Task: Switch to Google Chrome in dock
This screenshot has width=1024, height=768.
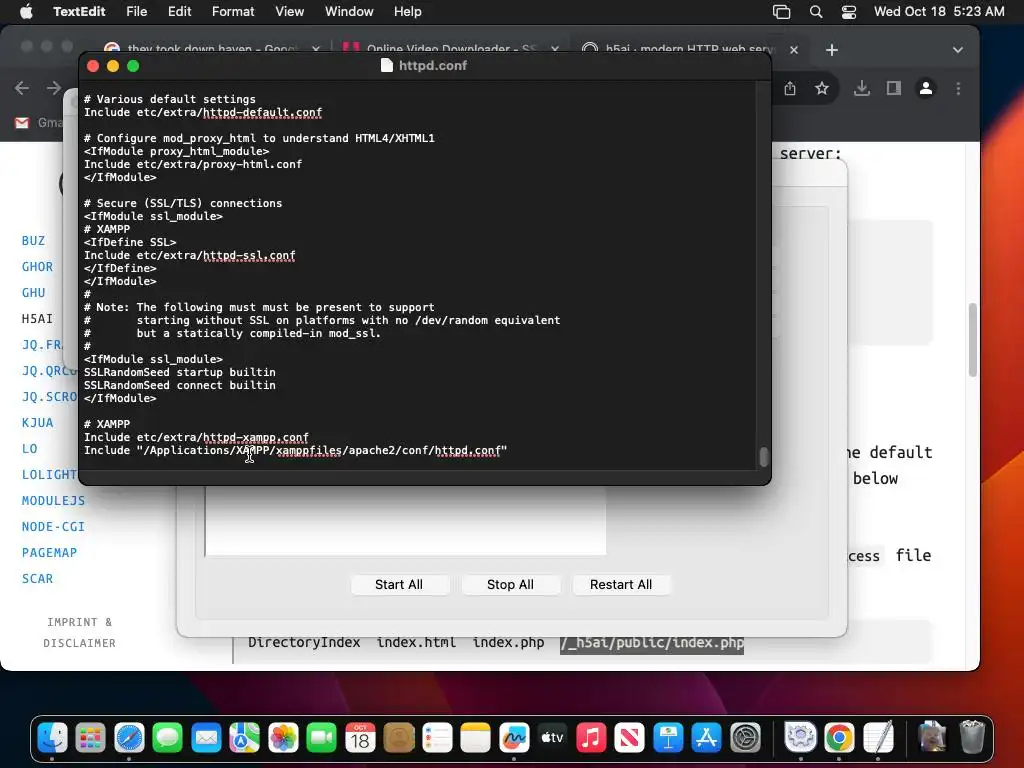Action: (x=839, y=739)
